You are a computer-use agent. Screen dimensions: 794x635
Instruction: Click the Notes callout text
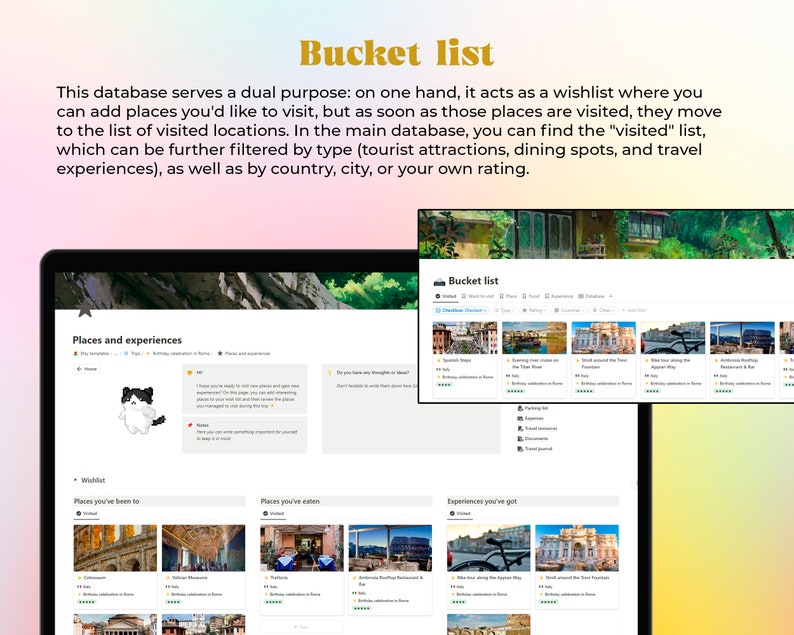(247, 435)
